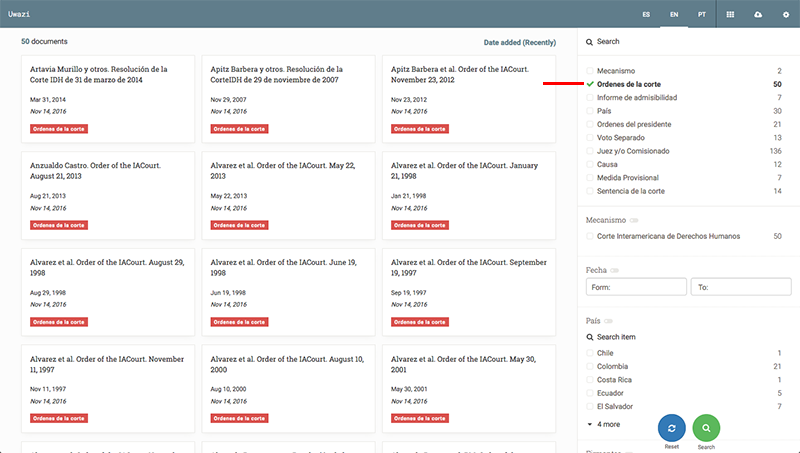Uncheck Ordenes de la corte filter
This screenshot has height=453, width=800.
tap(590, 84)
